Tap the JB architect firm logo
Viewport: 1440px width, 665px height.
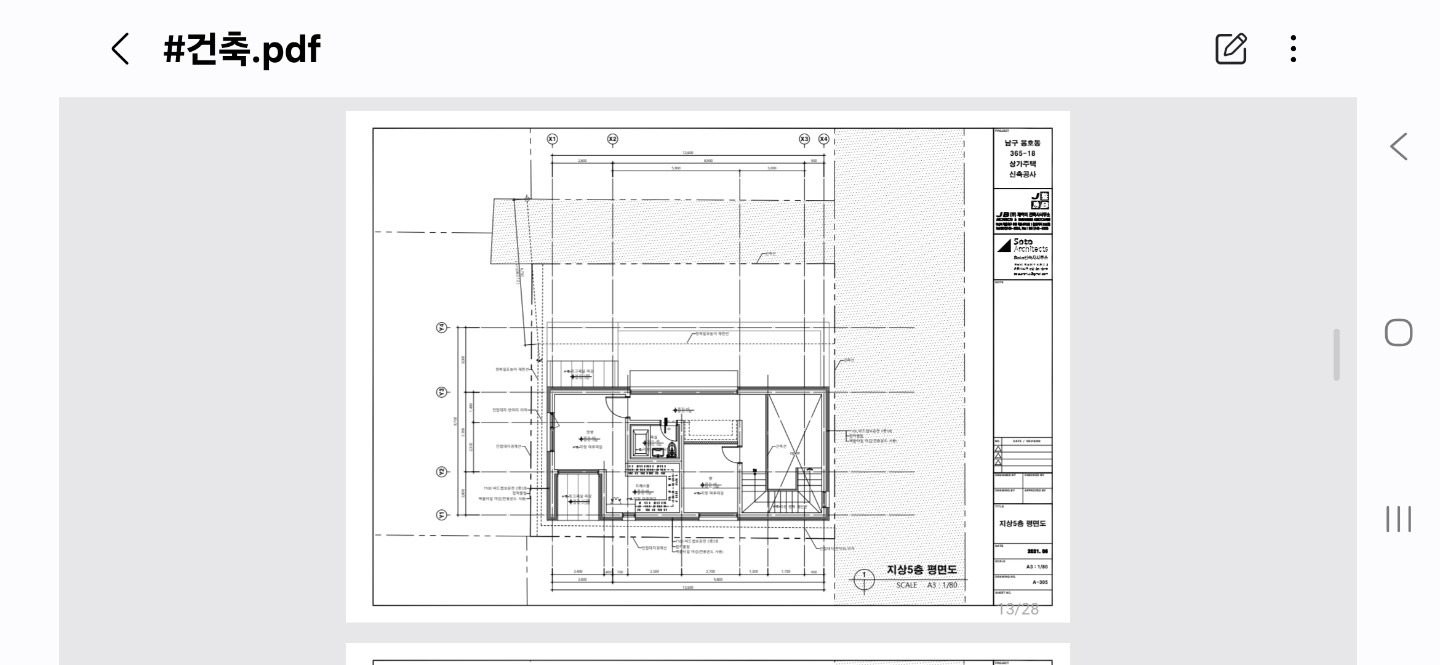tap(1024, 211)
